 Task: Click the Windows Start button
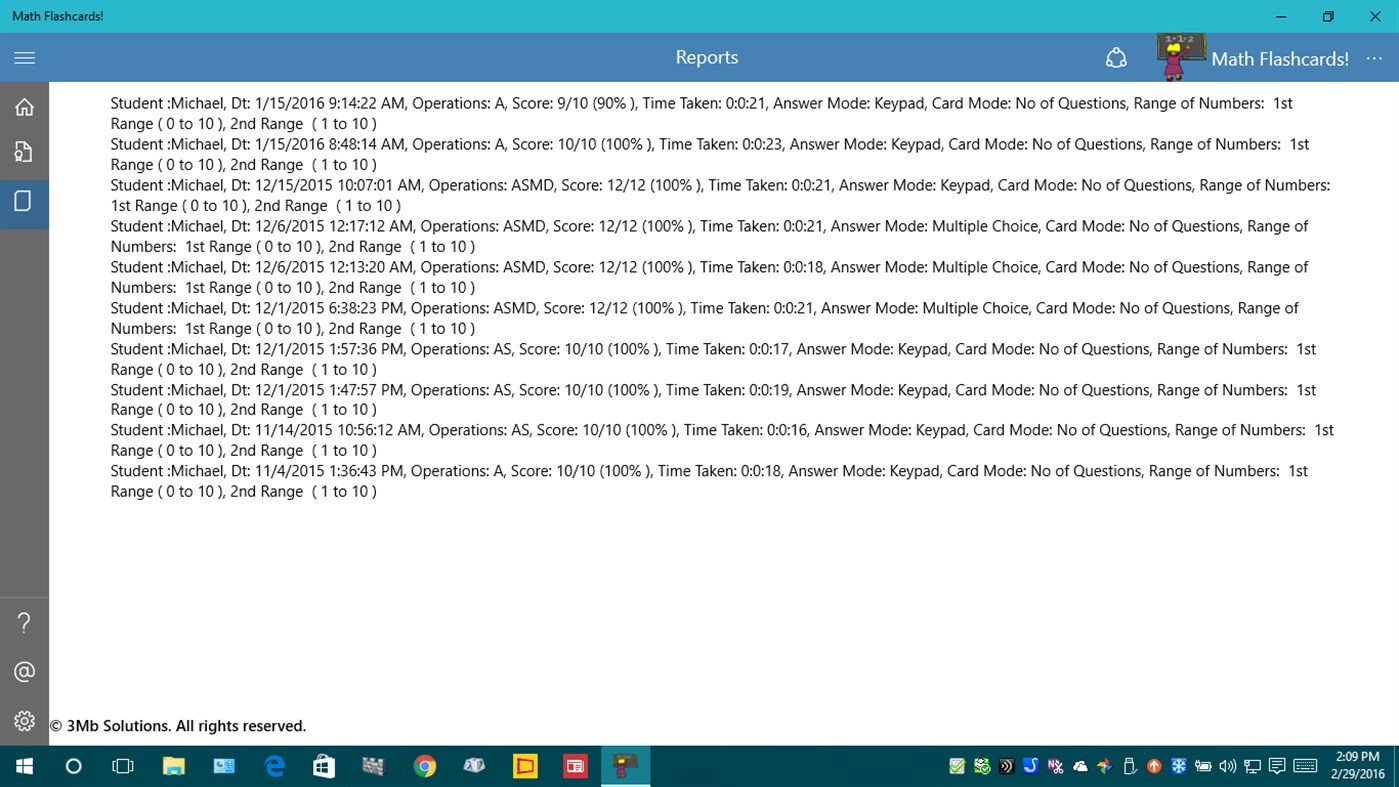click(x=23, y=766)
